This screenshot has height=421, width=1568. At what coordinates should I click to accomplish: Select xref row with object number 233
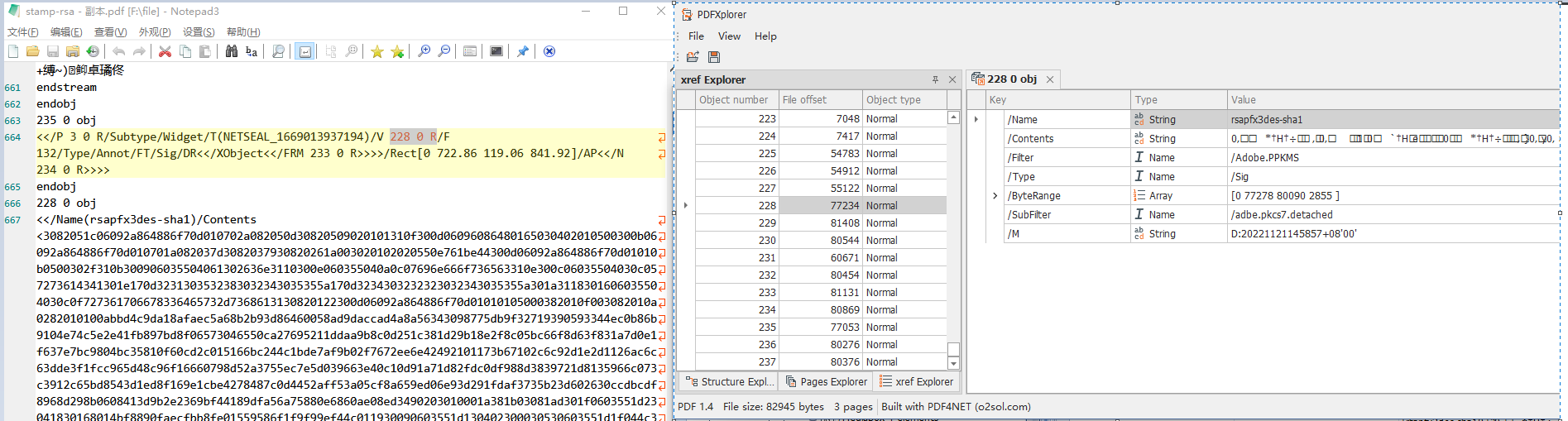click(821, 293)
